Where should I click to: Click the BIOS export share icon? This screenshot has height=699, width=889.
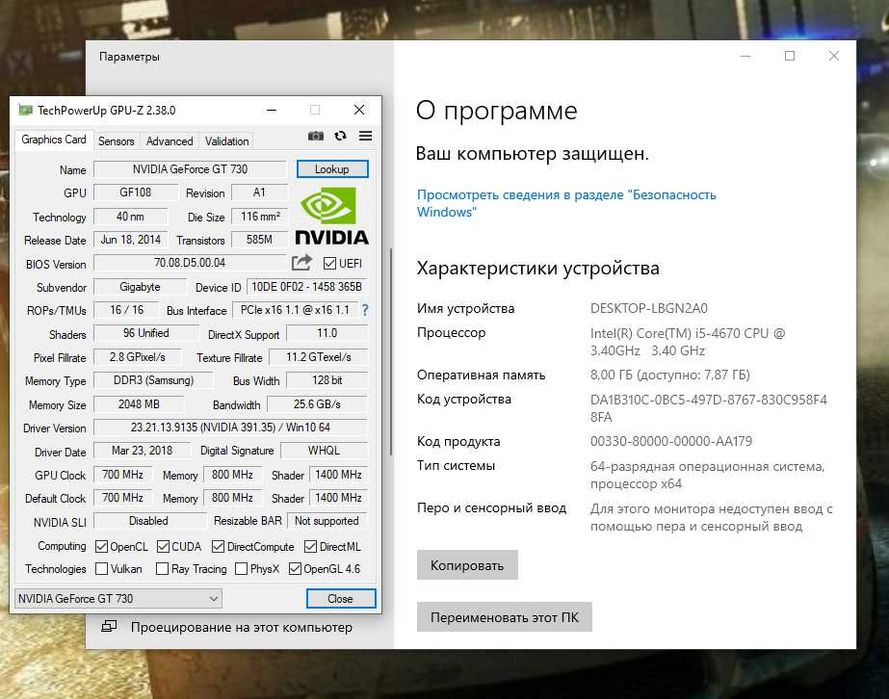tap(302, 262)
